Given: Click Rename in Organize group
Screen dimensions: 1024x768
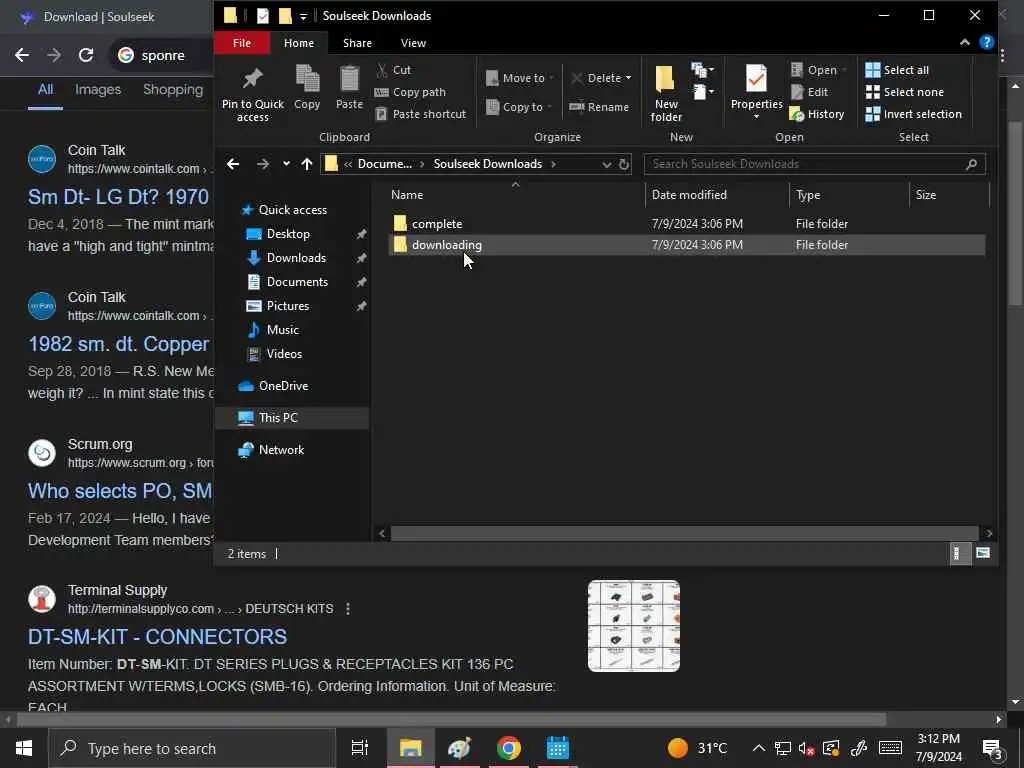Looking at the screenshot, I should point(599,107).
